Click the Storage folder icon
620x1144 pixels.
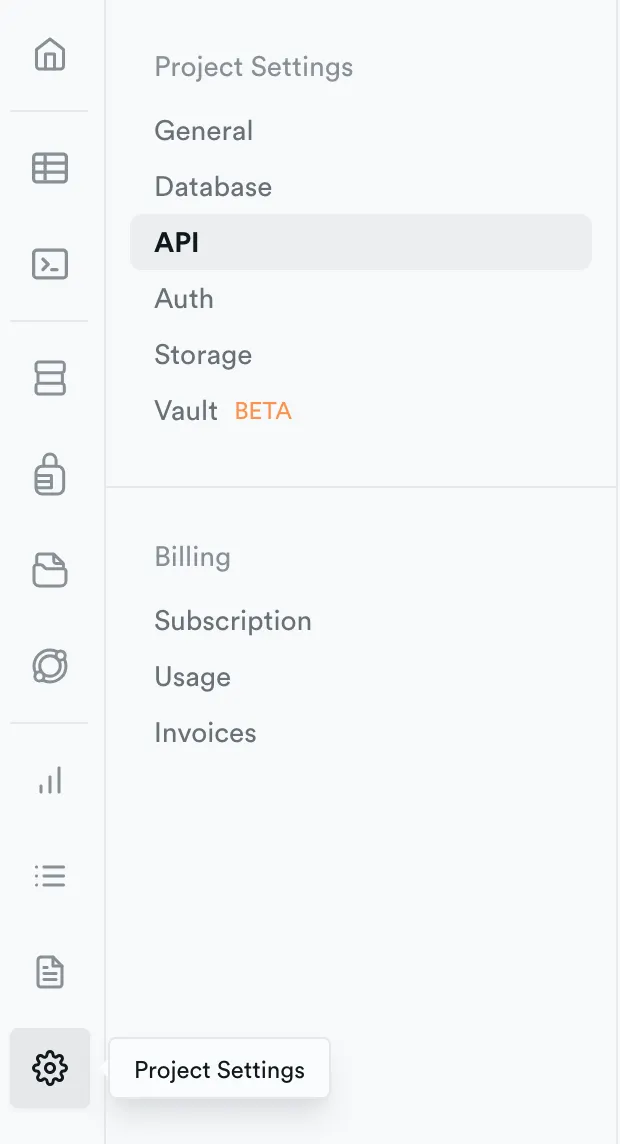point(49,570)
